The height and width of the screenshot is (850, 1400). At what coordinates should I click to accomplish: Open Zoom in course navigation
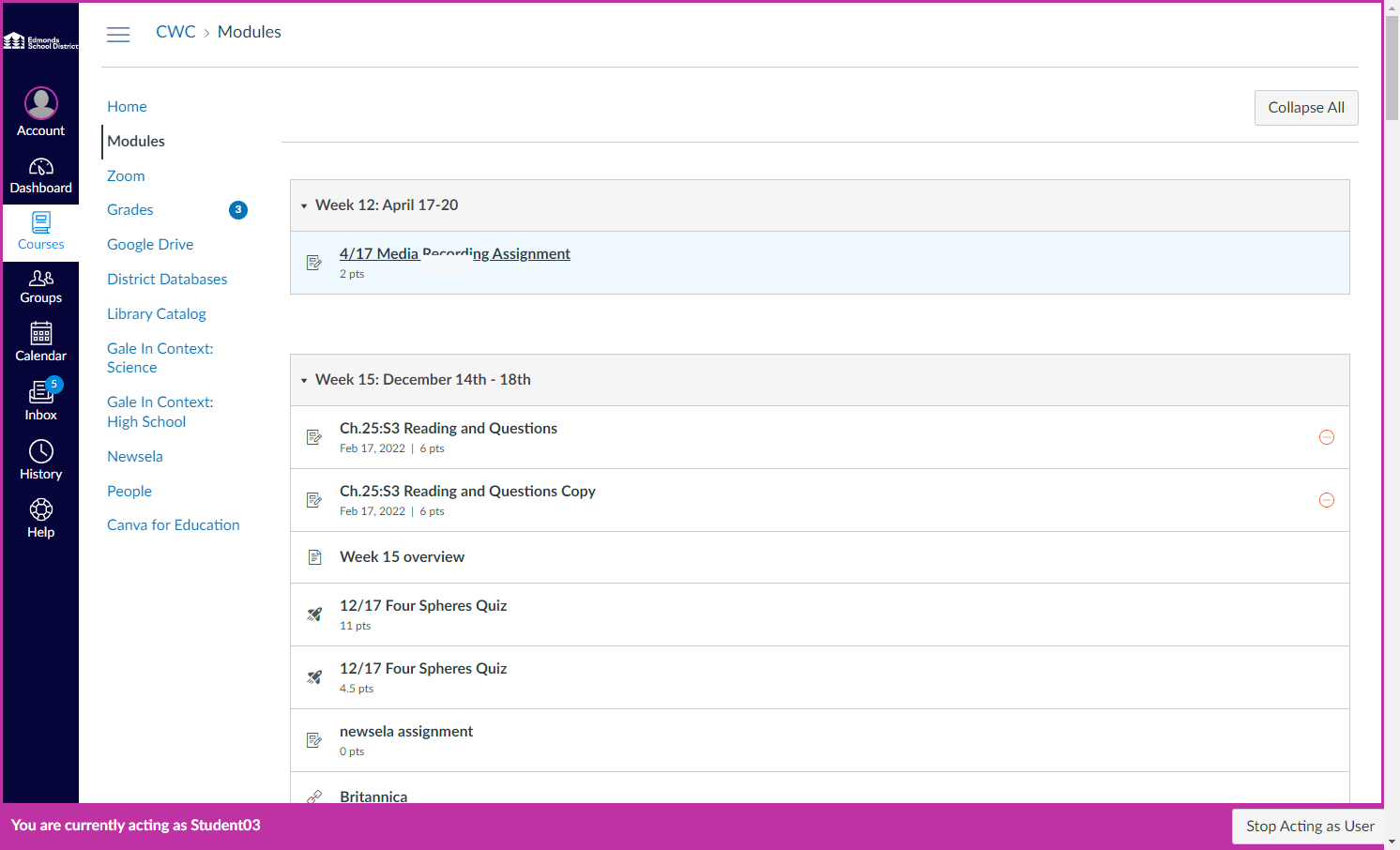(x=126, y=176)
